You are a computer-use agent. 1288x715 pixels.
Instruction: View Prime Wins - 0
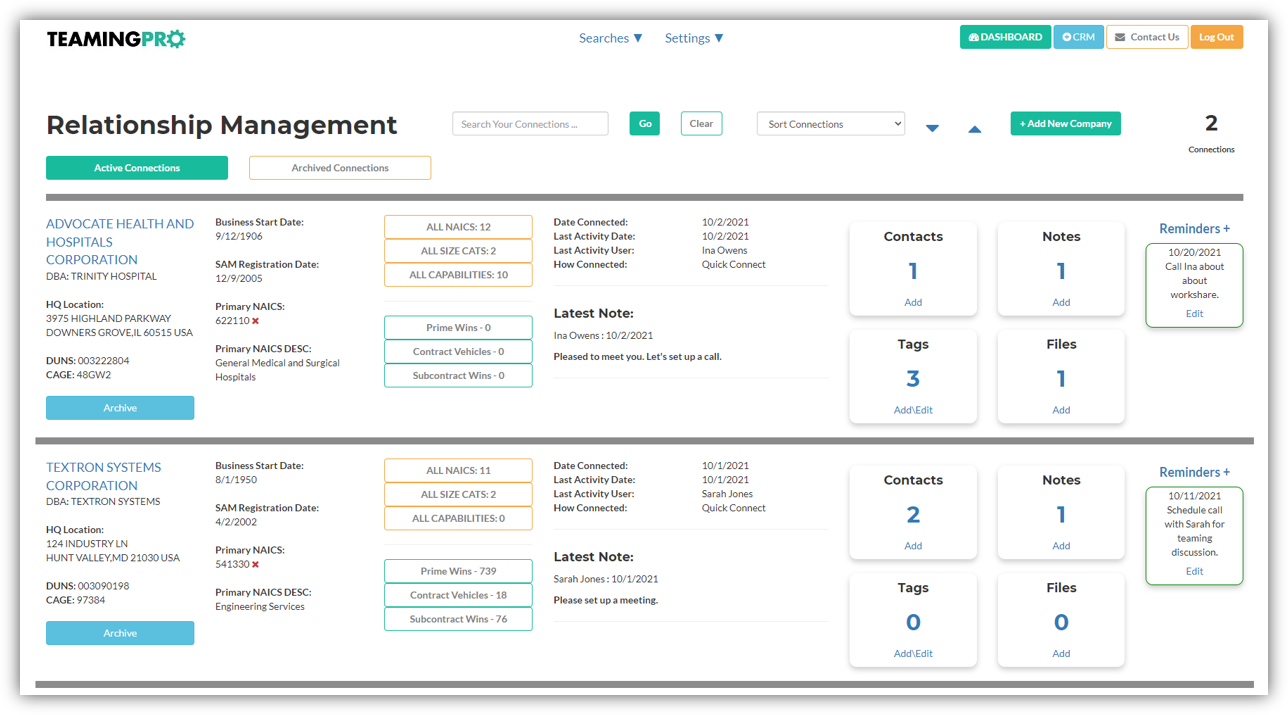pos(458,328)
